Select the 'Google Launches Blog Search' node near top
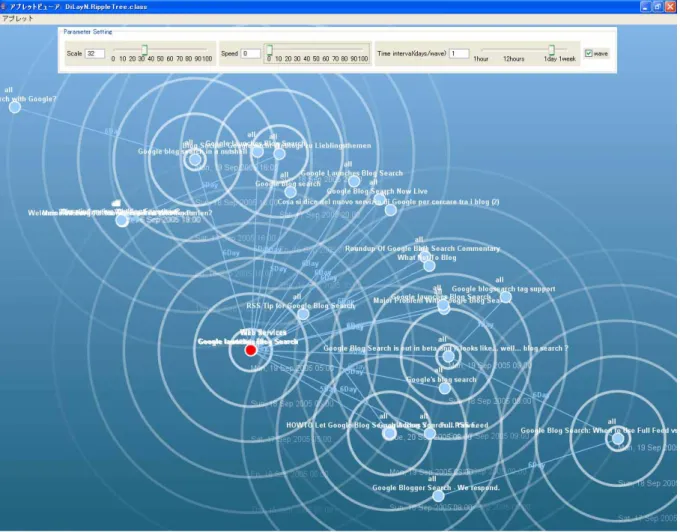The width and height of the screenshot is (680, 532). (354, 181)
